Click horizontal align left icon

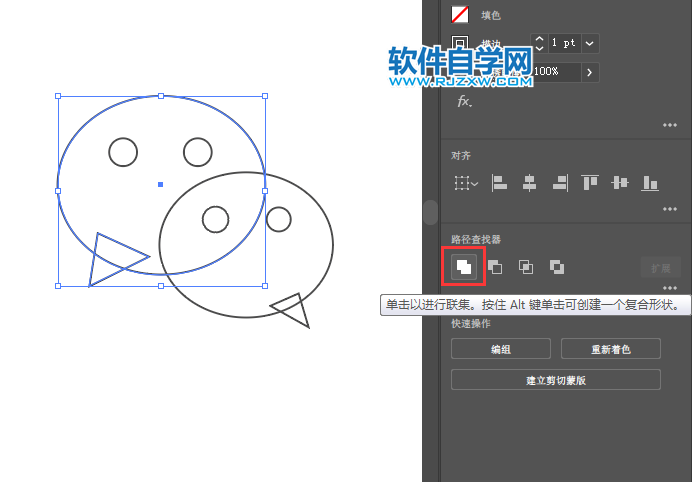[x=499, y=183]
